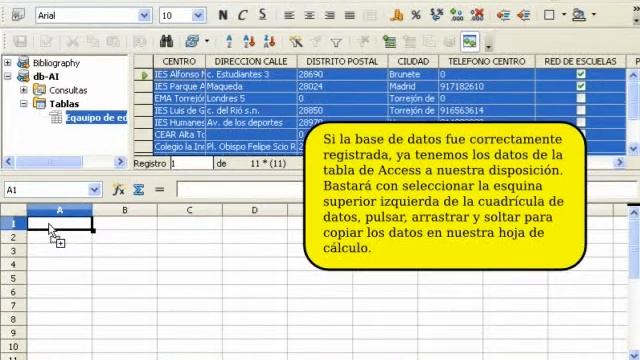Click the DIRECCION CALLE column header

(251, 62)
